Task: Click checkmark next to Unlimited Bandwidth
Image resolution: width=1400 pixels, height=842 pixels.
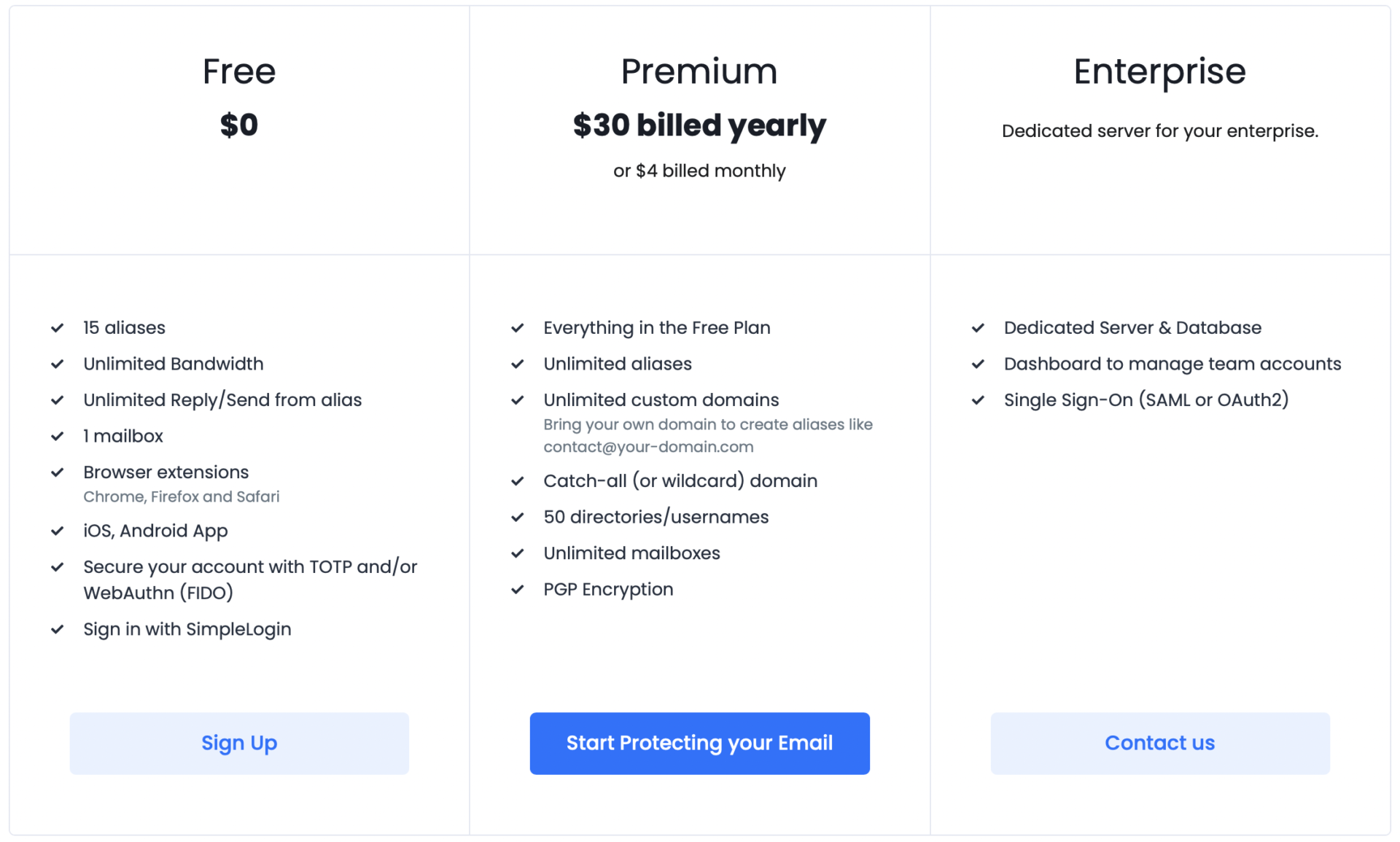Action: [x=58, y=364]
